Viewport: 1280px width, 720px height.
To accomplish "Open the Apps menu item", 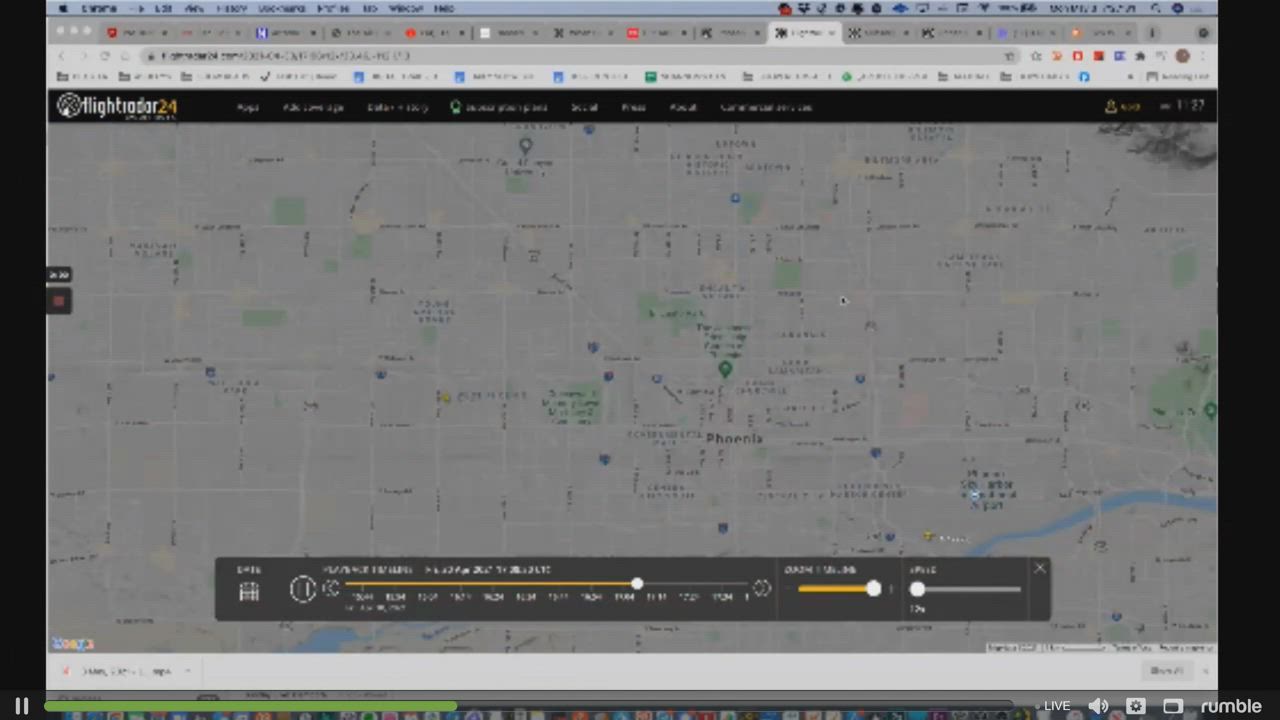I will click(x=247, y=107).
